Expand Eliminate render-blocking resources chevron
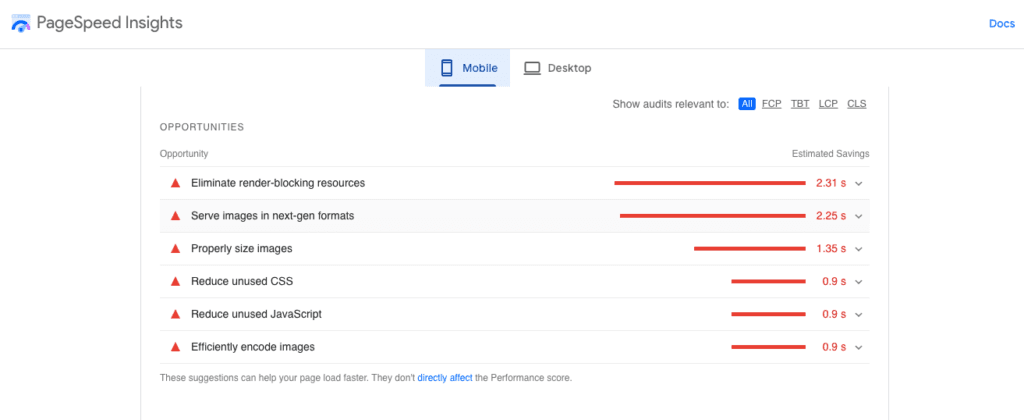 click(x=858, y=184)
